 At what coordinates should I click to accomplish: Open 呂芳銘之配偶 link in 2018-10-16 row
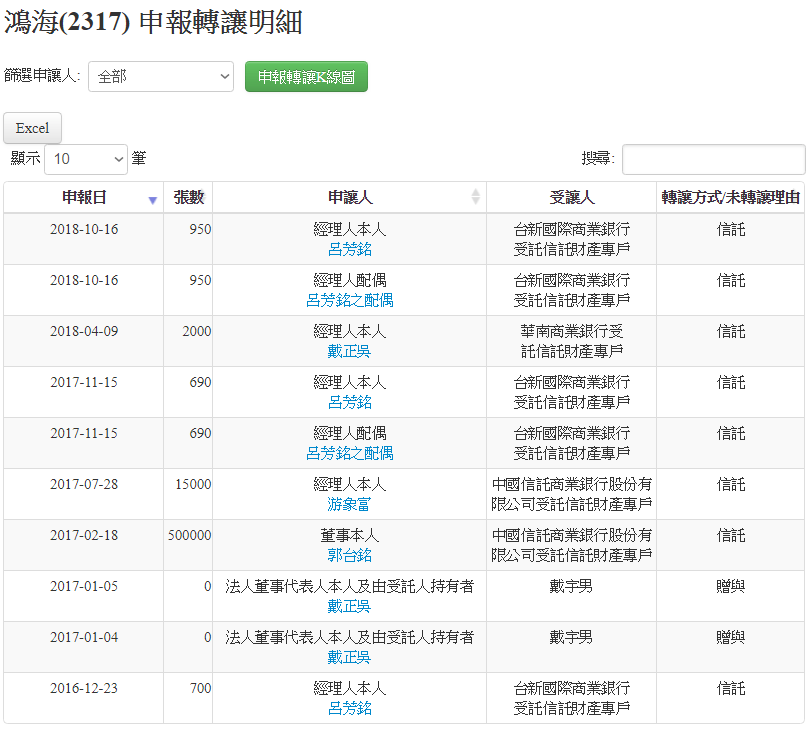click(349, 301)
